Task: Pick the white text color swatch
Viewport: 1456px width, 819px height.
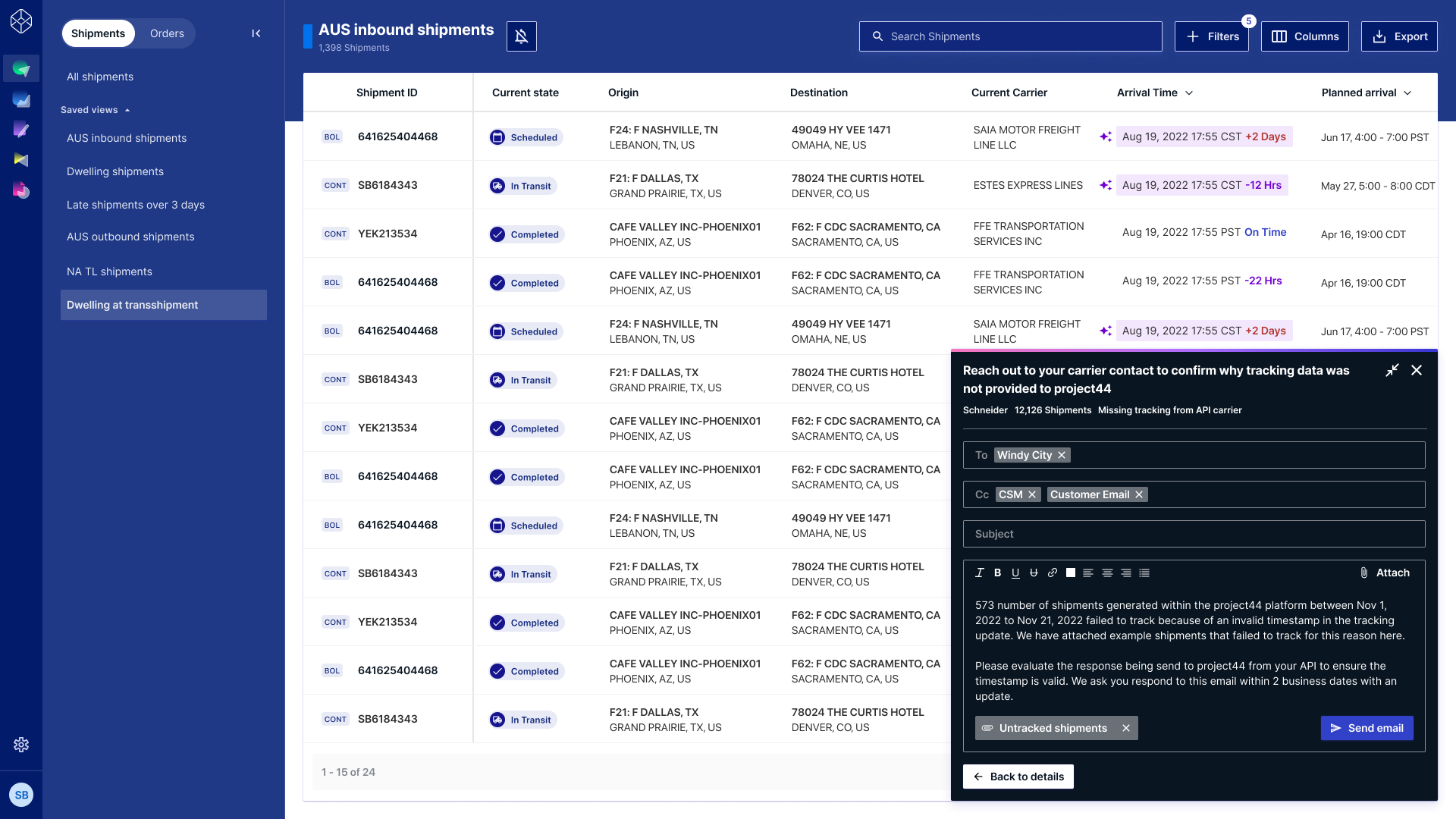Action: [x=1071, y=573]
